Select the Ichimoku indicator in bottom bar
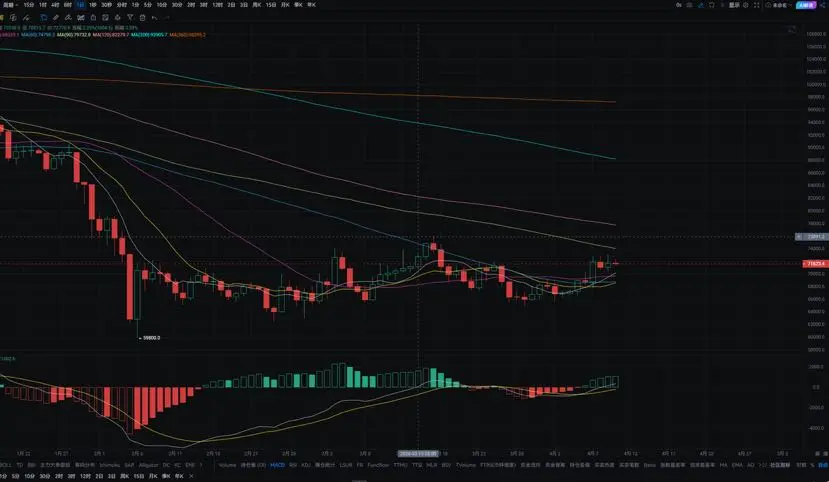The image size is (829, 482). [x=110, y=465]
